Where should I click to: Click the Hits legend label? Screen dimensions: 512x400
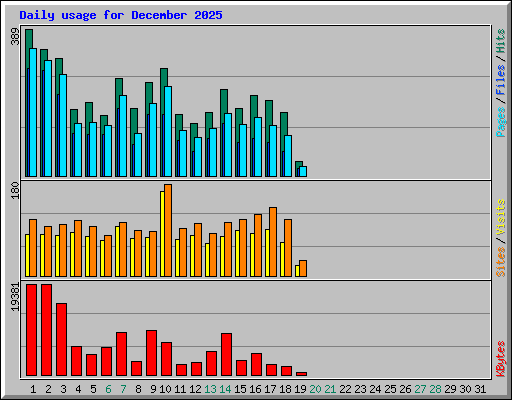501,41
